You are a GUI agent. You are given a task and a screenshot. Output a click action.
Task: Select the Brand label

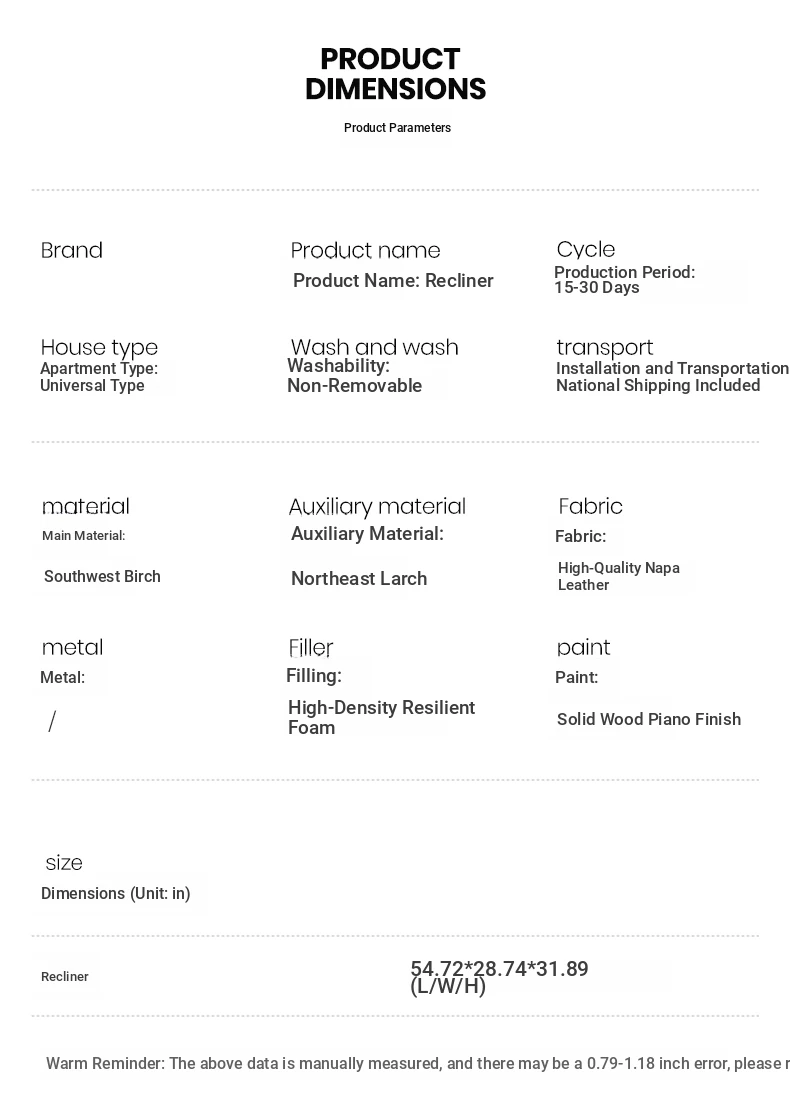pos(72,250)
